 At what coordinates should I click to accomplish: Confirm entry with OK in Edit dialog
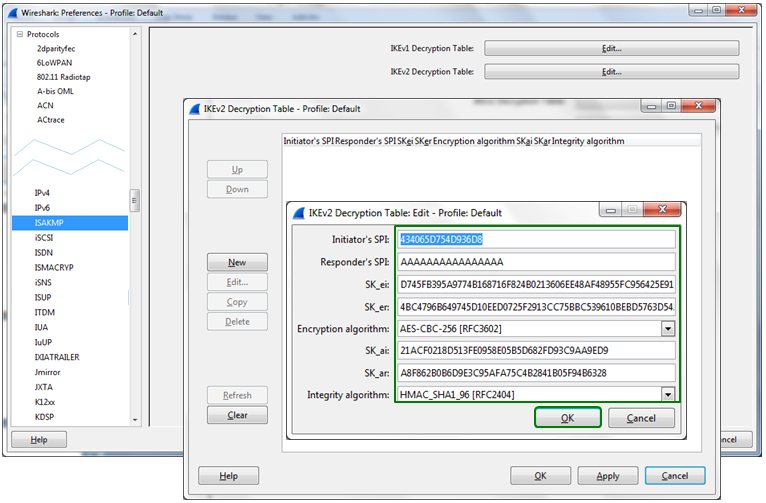tap(568, 418)
